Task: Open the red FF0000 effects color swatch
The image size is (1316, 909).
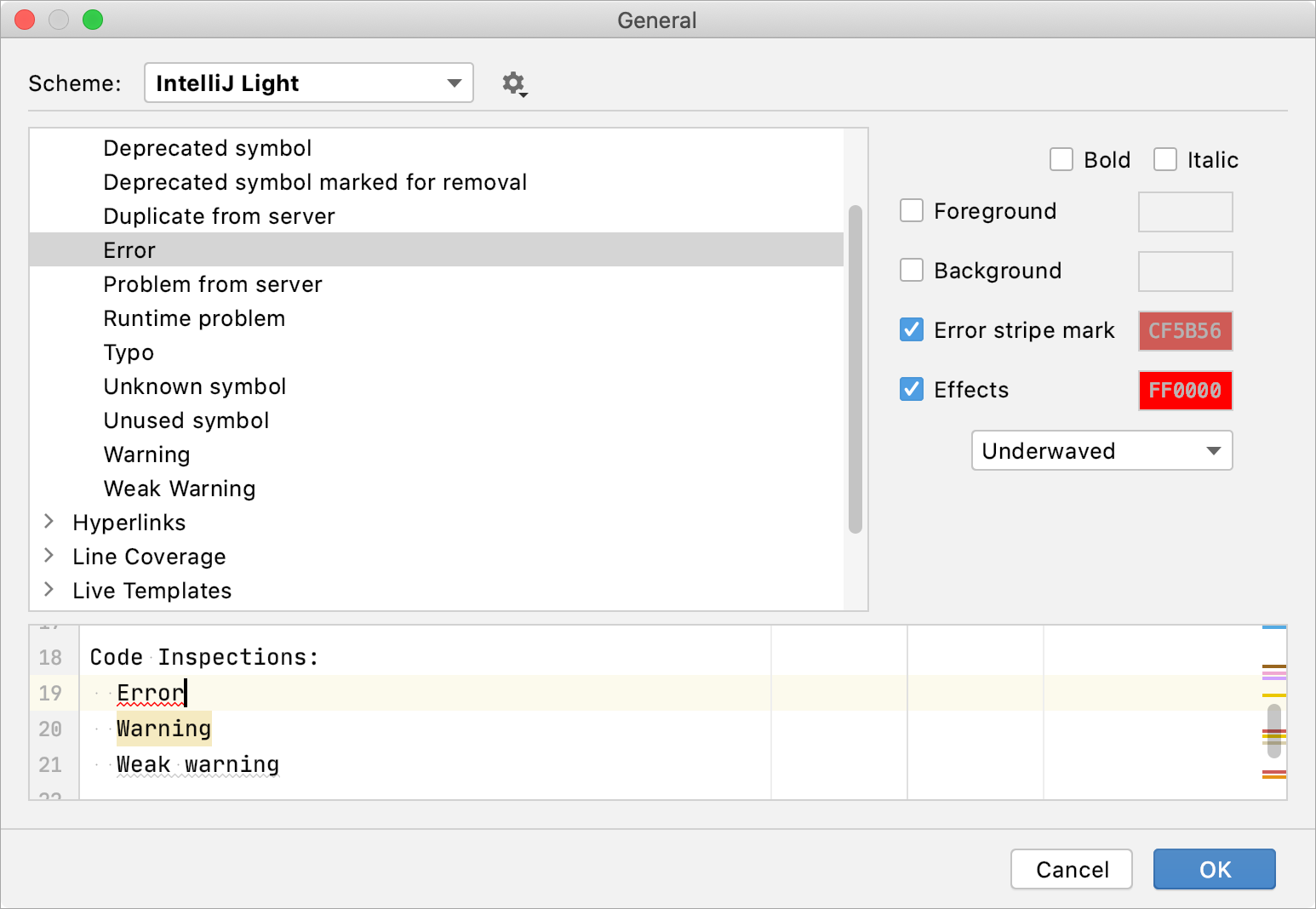Action: tap(1185, 391)
